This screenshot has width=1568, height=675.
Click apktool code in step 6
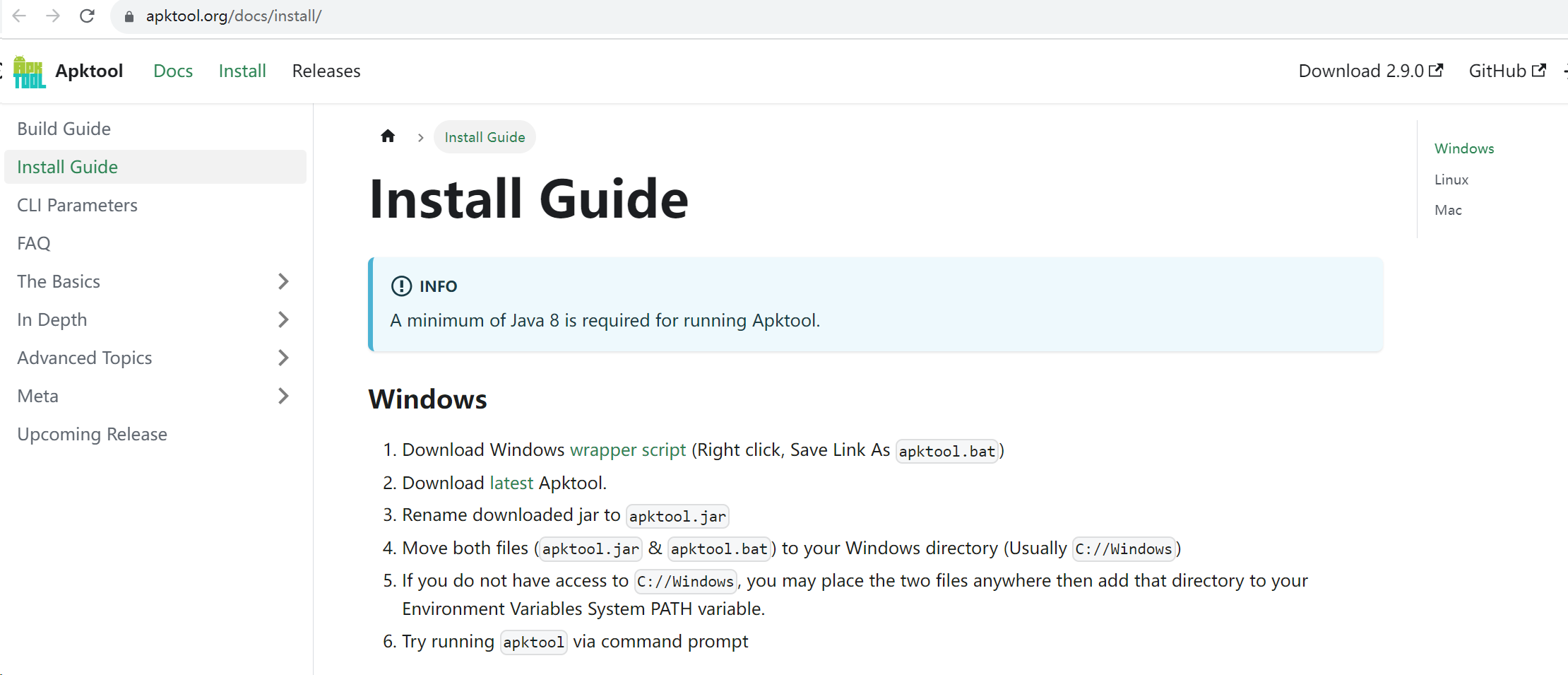click(534, 642)
